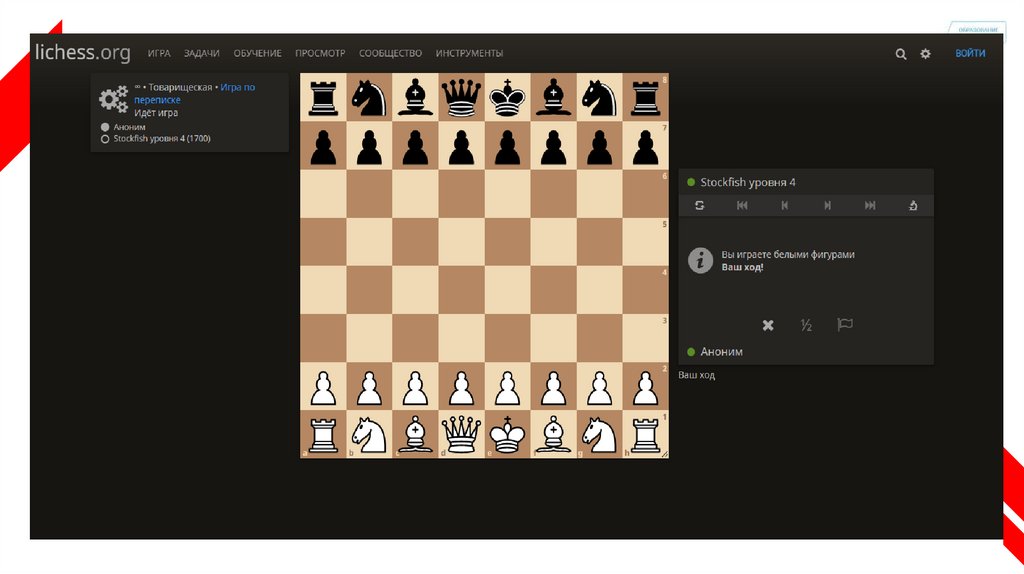Select the white knight on b1

(x=369, y=434)
